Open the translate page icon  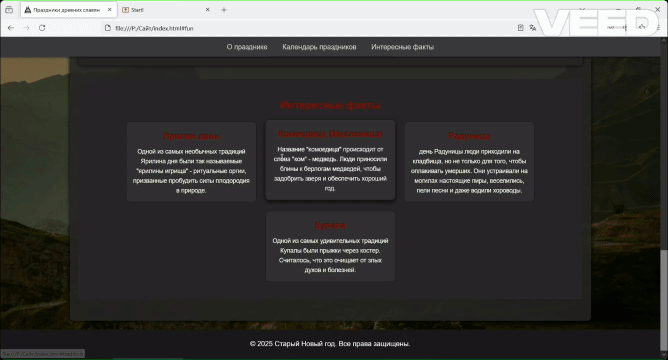(x=533, y=28)
